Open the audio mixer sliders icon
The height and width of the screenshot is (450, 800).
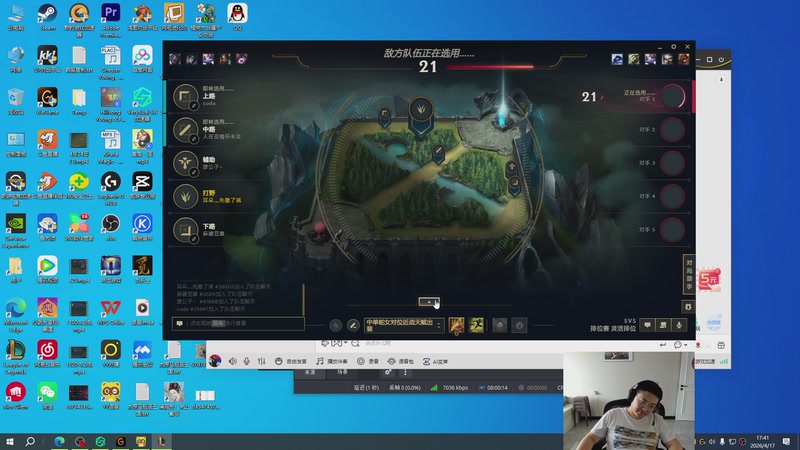coord(262,361)
